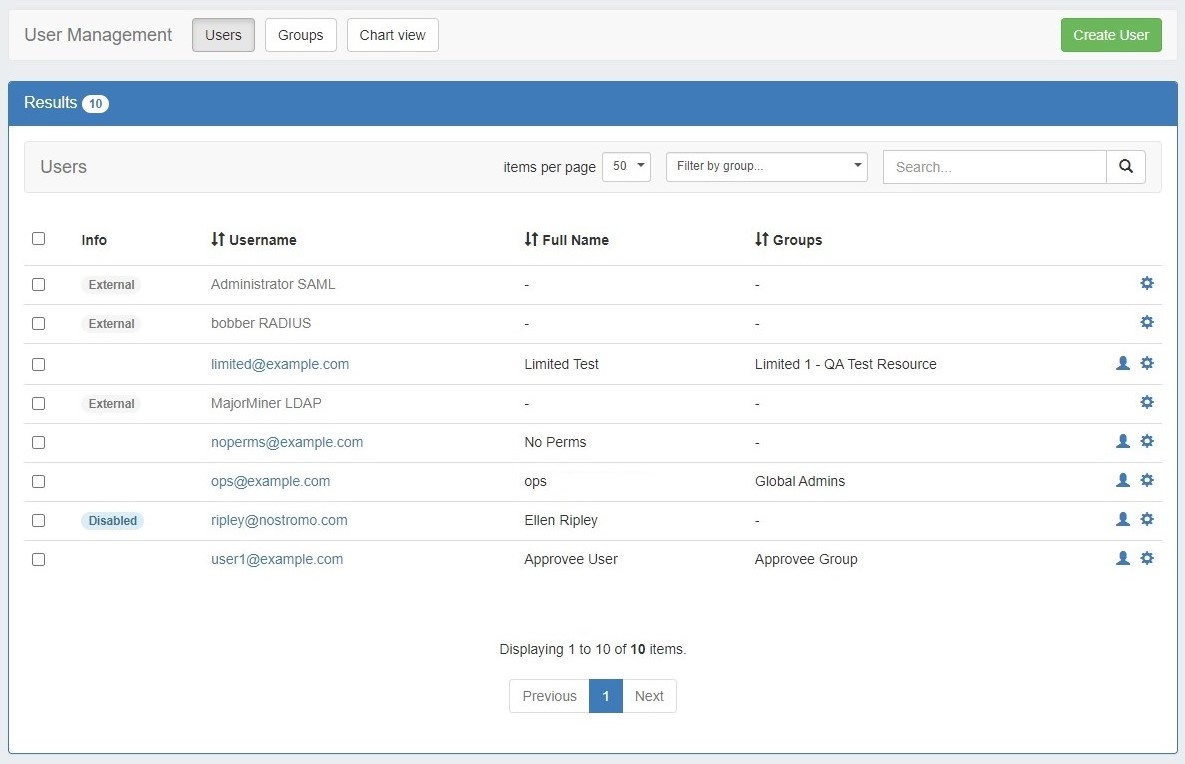
Task: Tick the select-all checkbox in table header
Action: (x=38, y=239)
